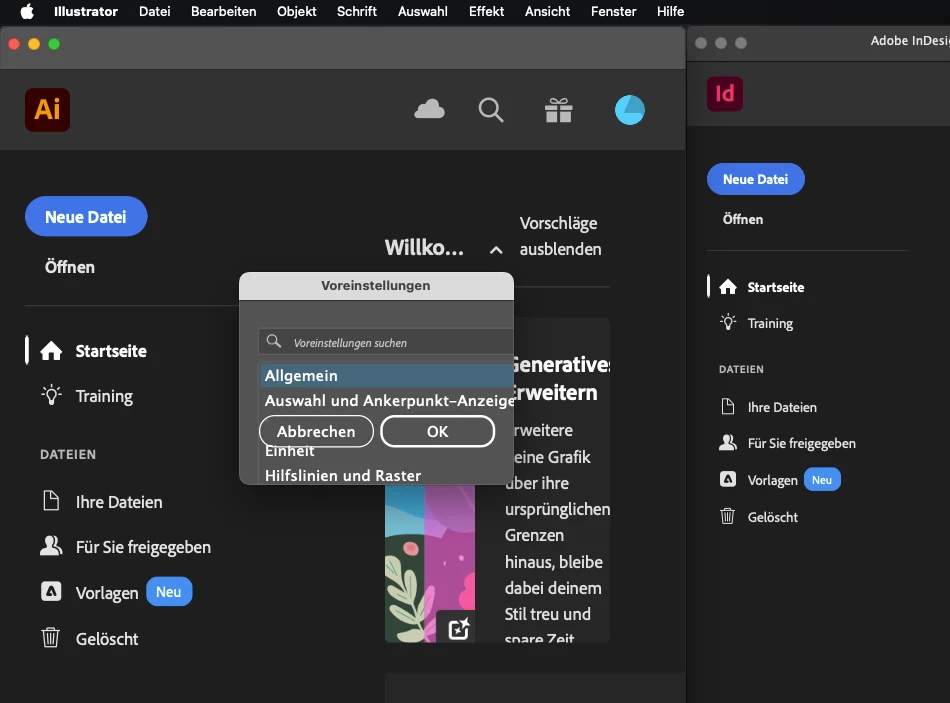Select Auswahl und Ankerpunkt-Anzeige category
950x703 pixels.
(389, 401)
